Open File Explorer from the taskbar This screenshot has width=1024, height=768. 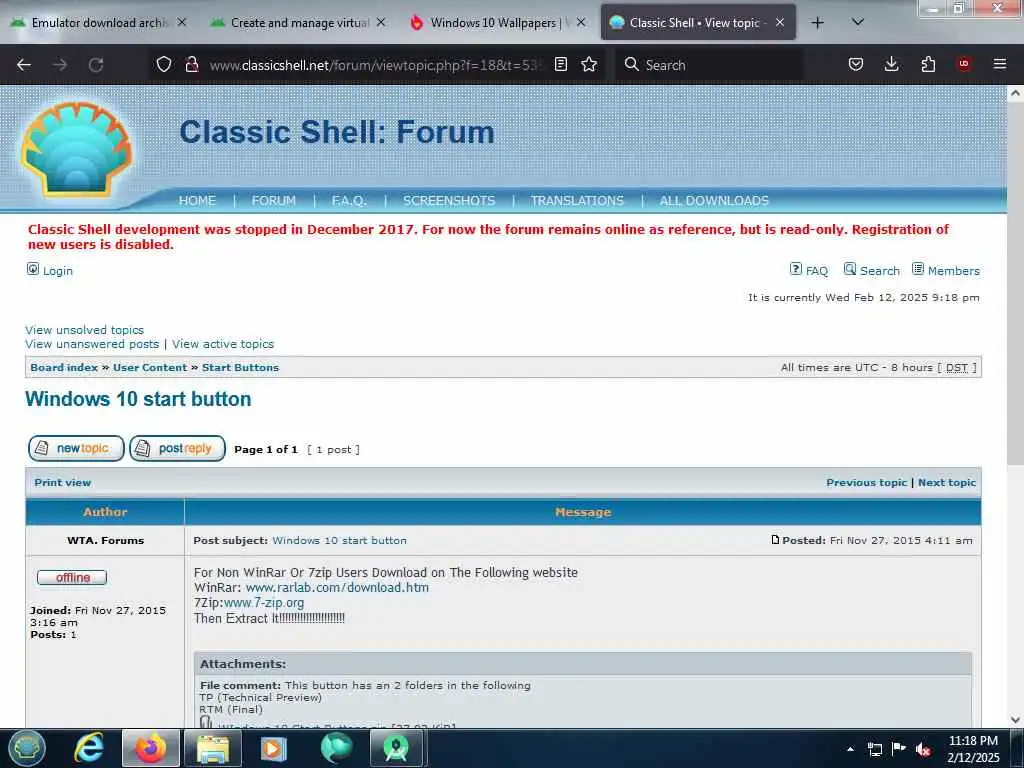[x=212, y=748]
